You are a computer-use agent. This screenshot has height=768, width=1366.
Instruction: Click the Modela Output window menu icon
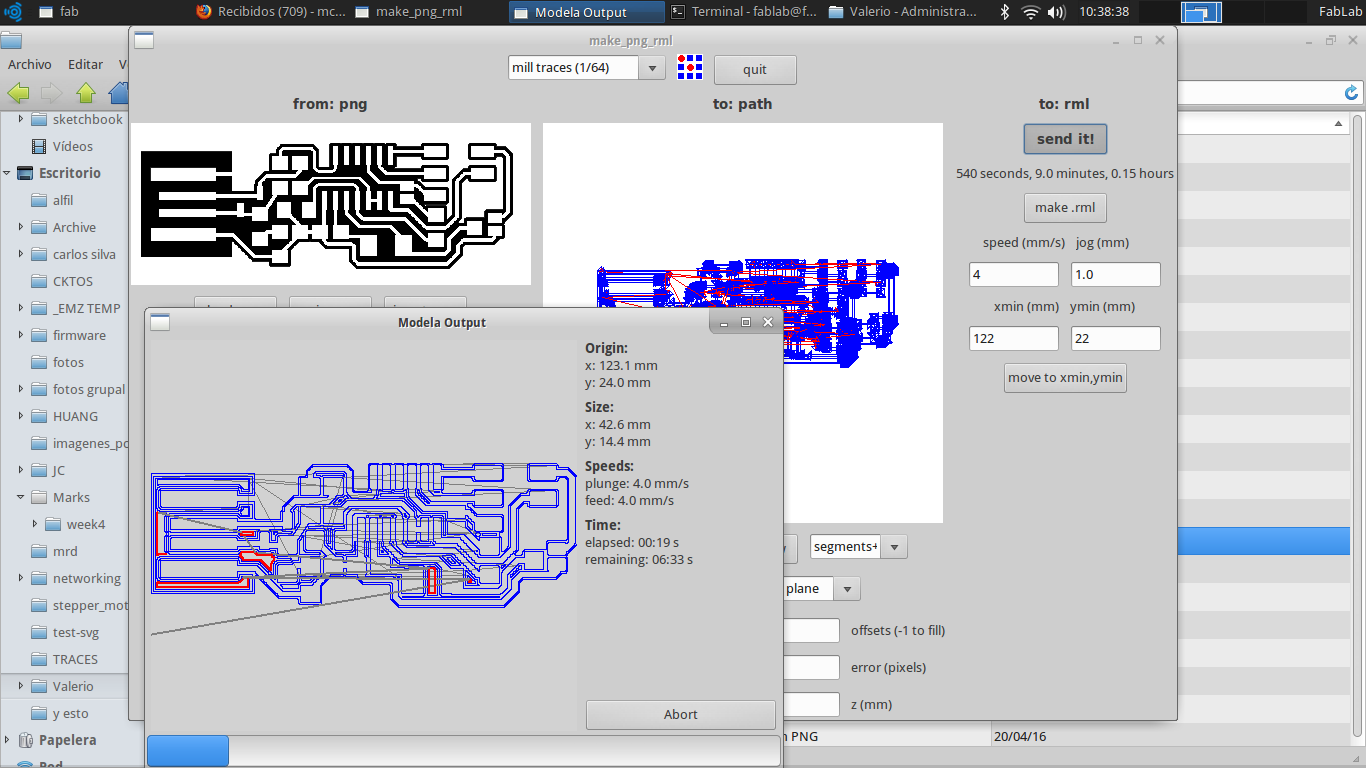160,322
